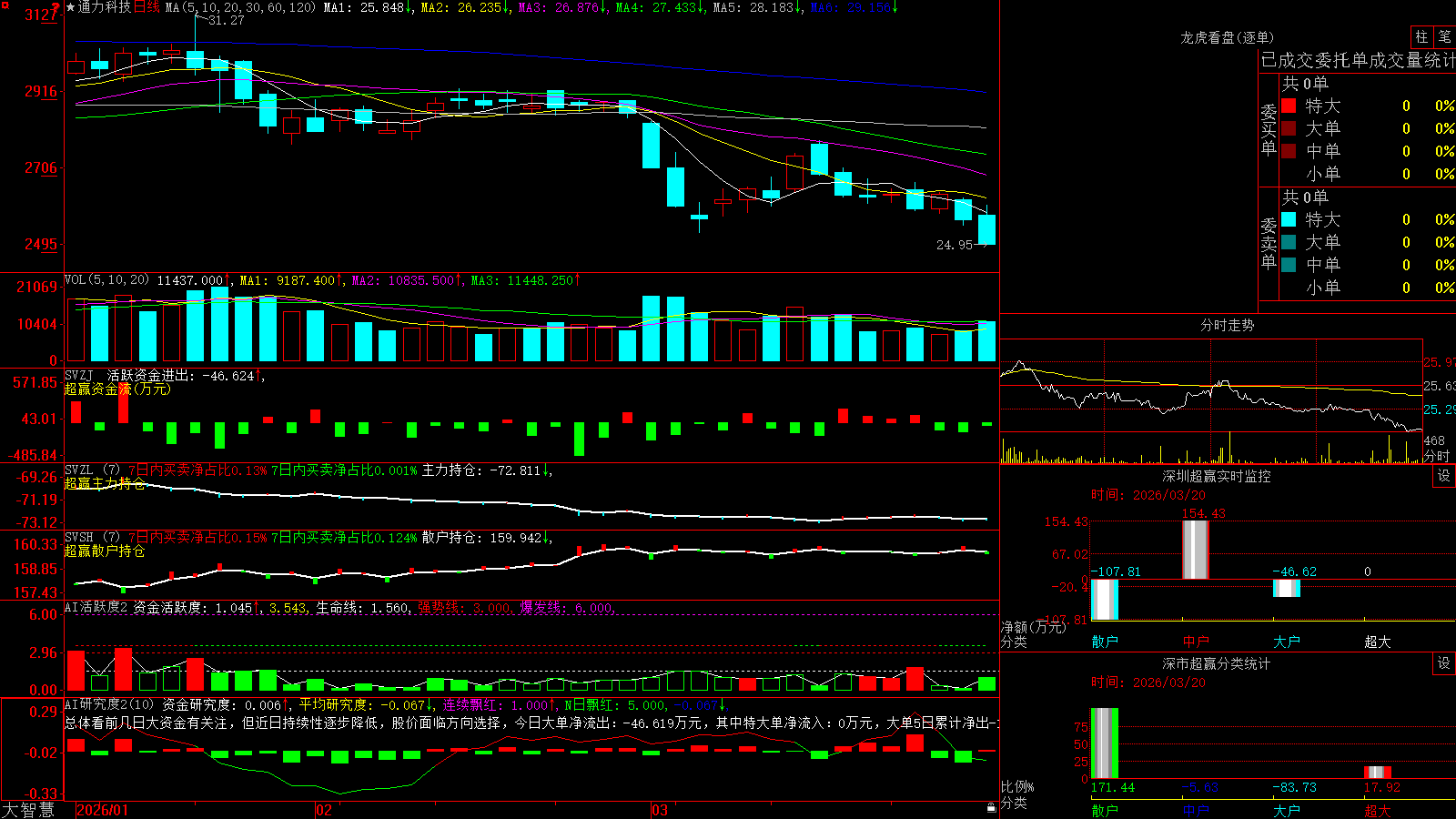
Task: Click the MA1: 25.848 value
Action: pos(367,7)
